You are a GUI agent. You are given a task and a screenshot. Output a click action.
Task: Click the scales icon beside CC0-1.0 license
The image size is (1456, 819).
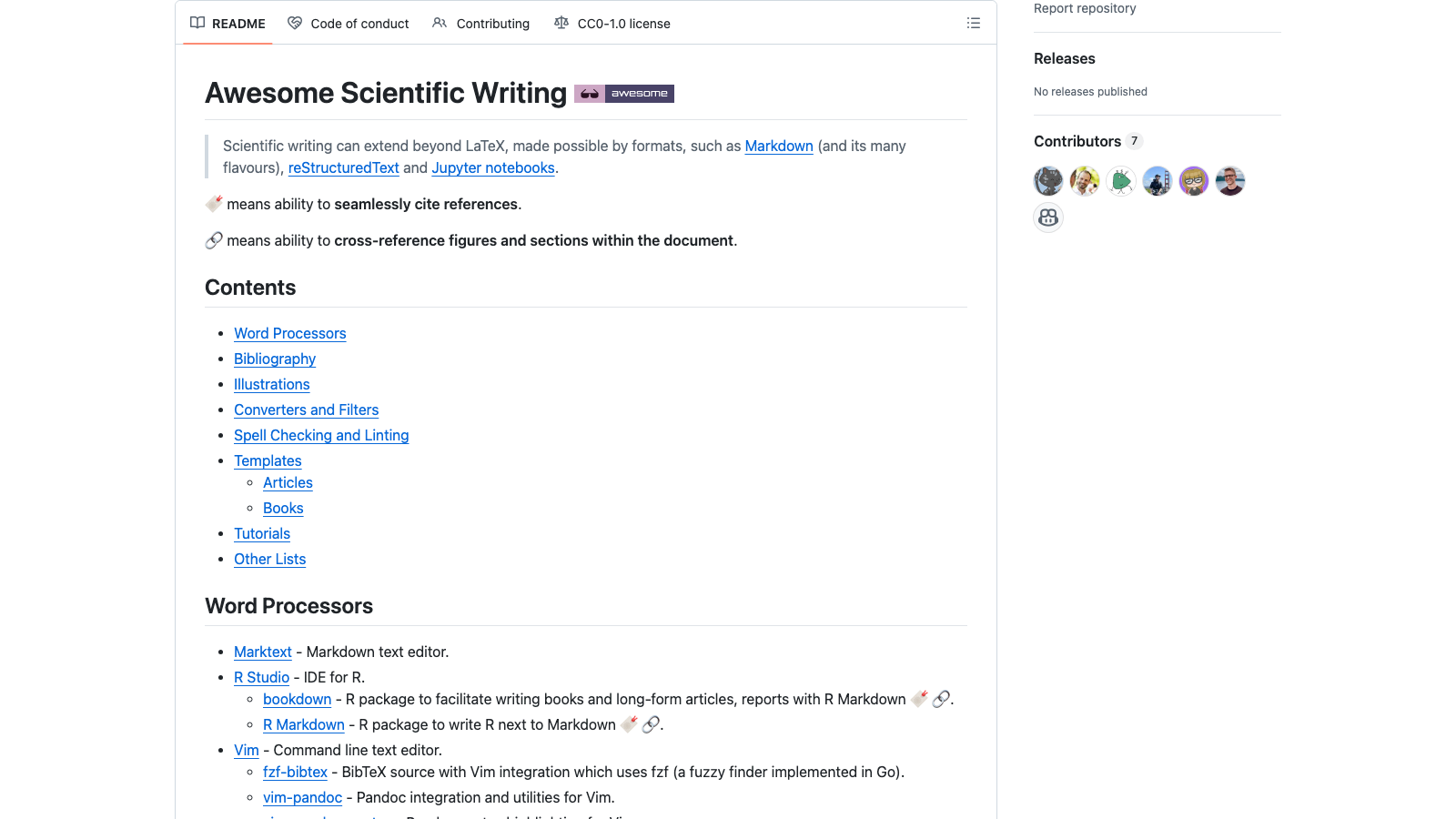(x=561, y=23)
